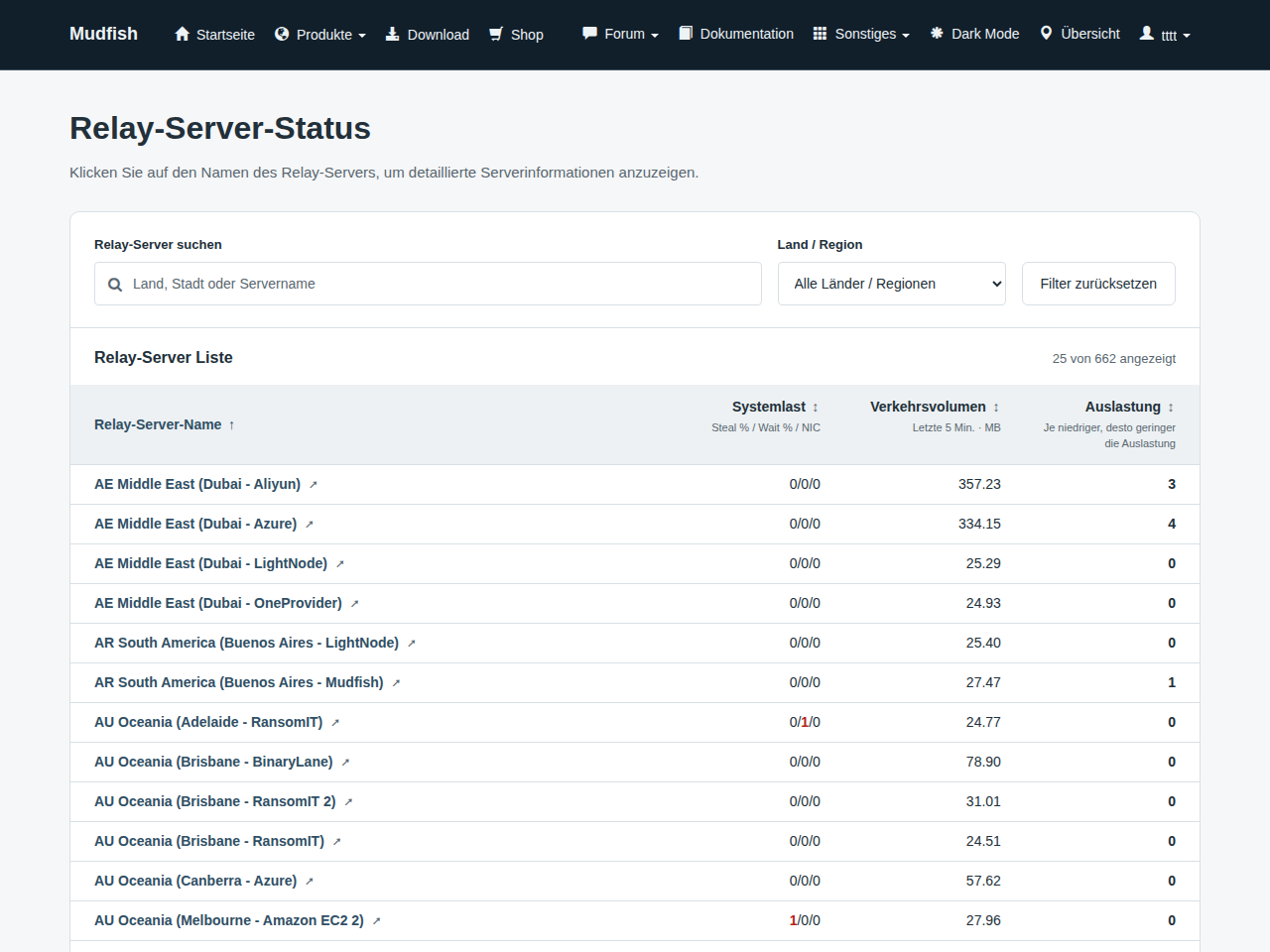Toggle Dark Mode in the navbar
Image resolution: width=1270 pixels, height=952 pixels.
tap(974, 34)
